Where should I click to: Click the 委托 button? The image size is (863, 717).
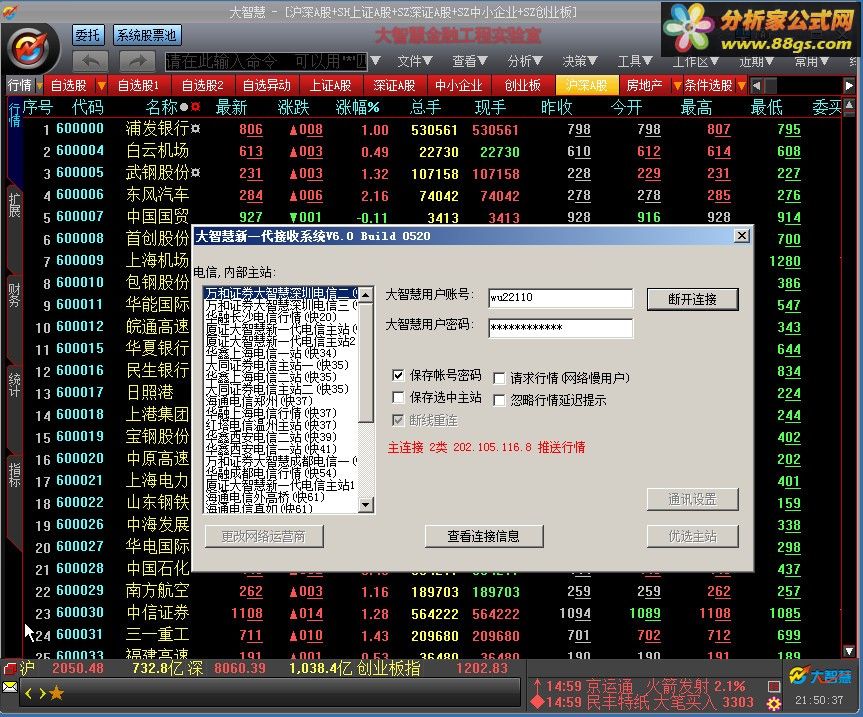88,35
